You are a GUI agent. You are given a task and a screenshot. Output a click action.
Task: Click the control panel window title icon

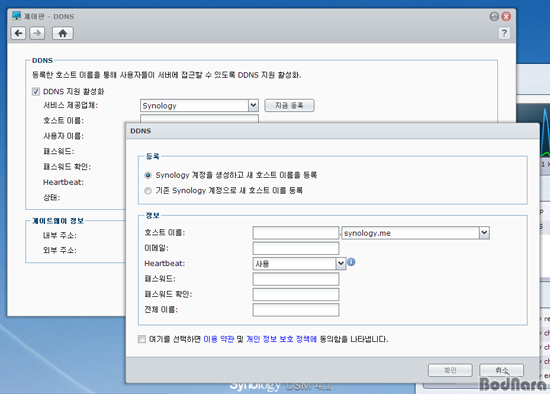tap(16, 16)
